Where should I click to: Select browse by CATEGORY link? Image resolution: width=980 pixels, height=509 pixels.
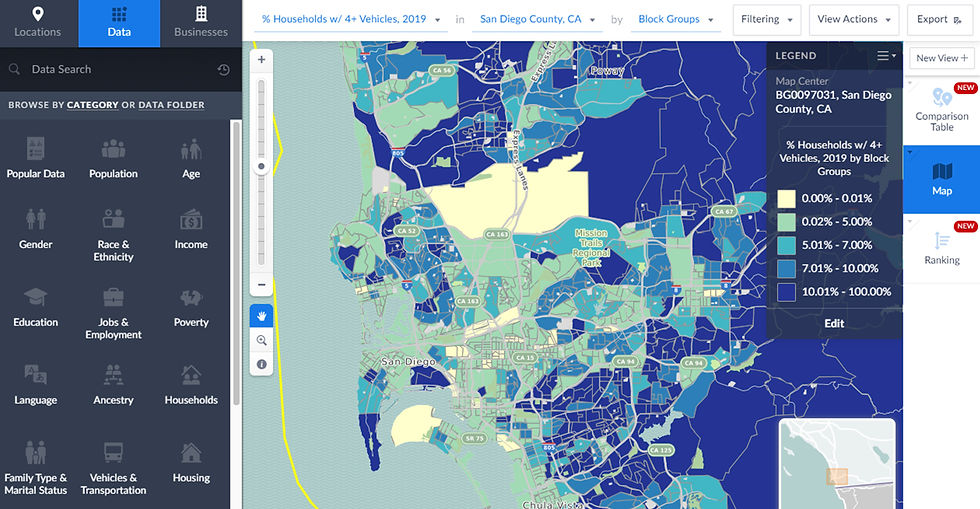92,105
